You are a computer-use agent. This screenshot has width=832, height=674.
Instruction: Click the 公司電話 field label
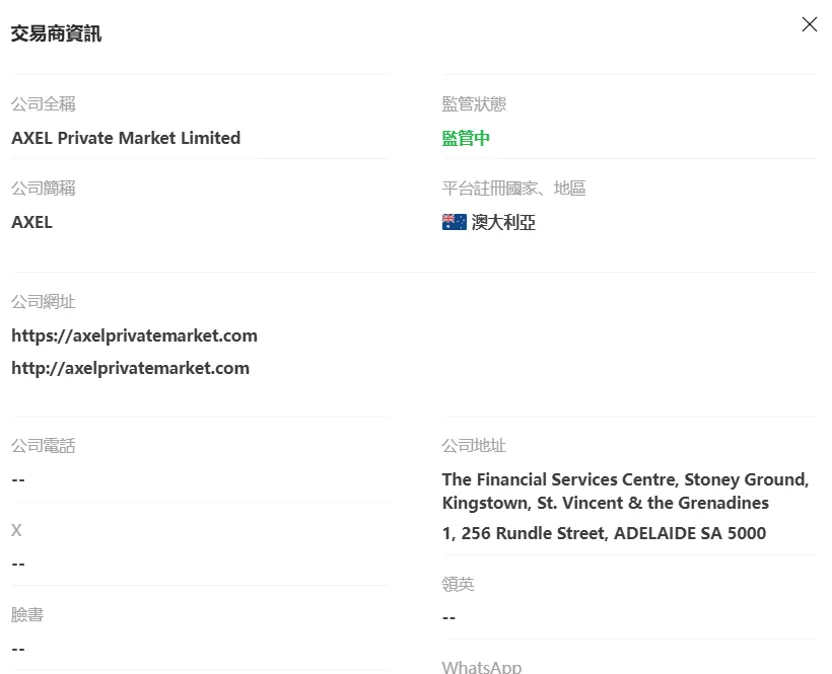click(x=44, y=446)
